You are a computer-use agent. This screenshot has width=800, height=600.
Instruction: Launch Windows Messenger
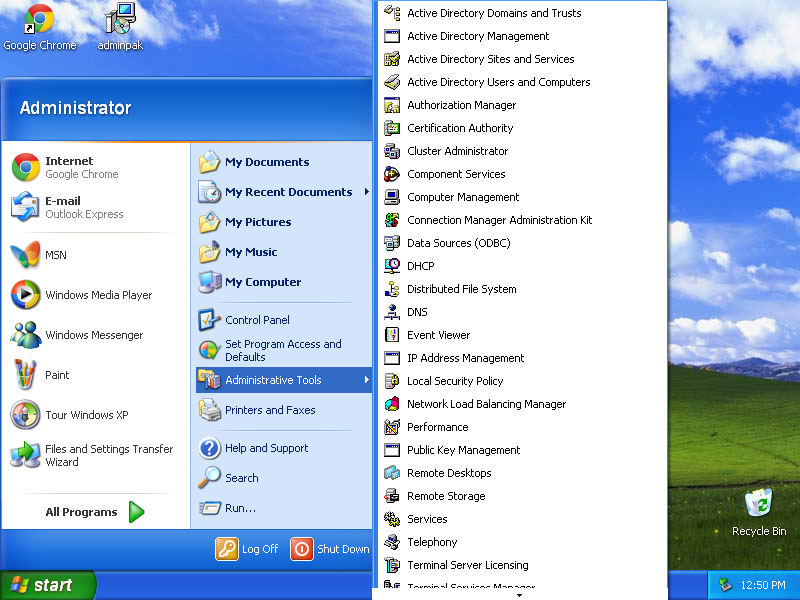pyautogui.click(x=95, y=335)
